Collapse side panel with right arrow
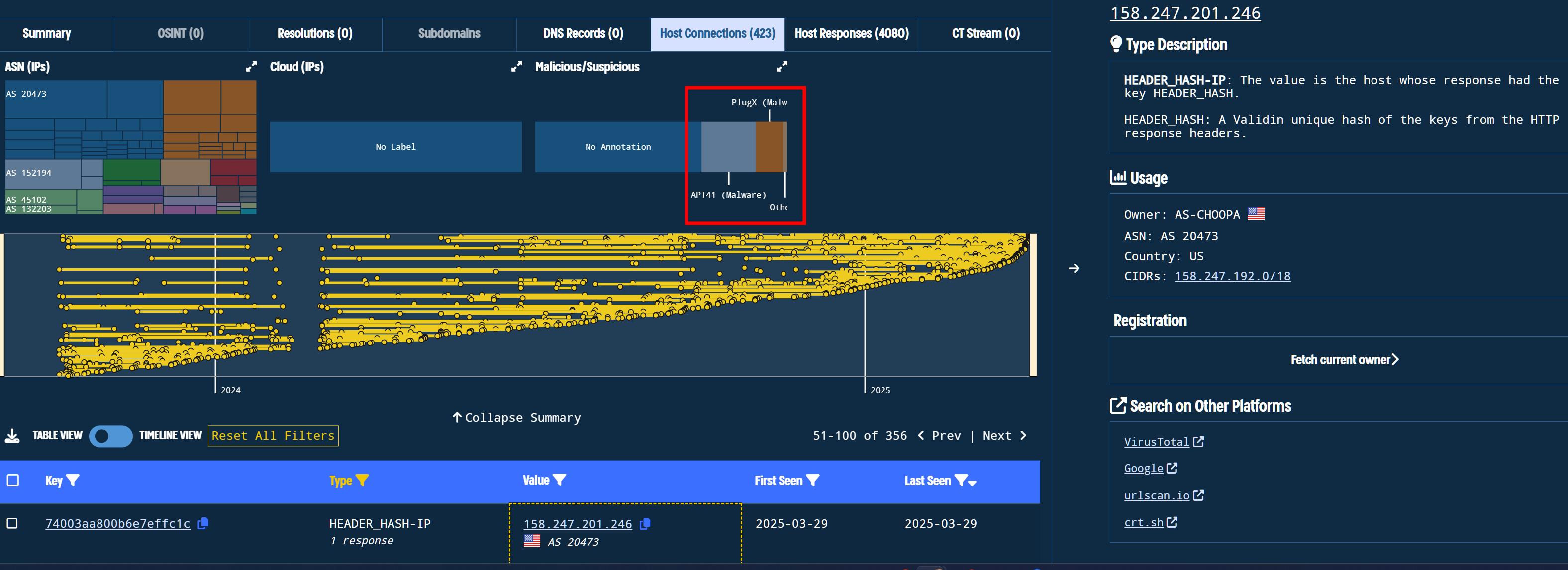The height and width of the screenshot is (570, 1568). pyautogui.click(x=1075, y=268)
